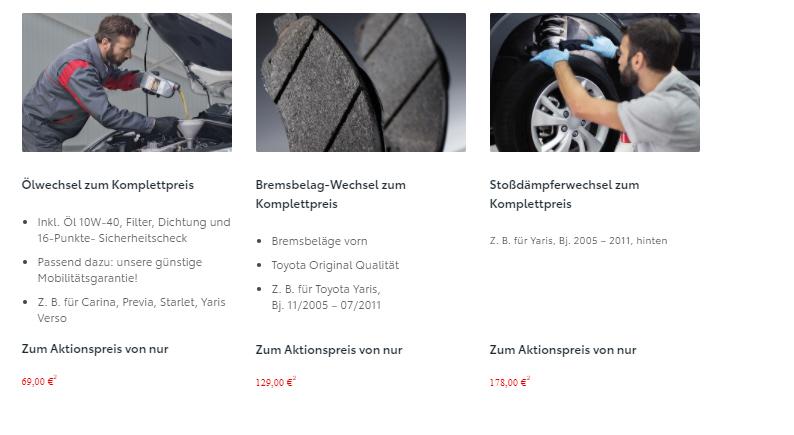Select the 129,00 € price
This screenshot has height=435, width=794.
point(274,383)
